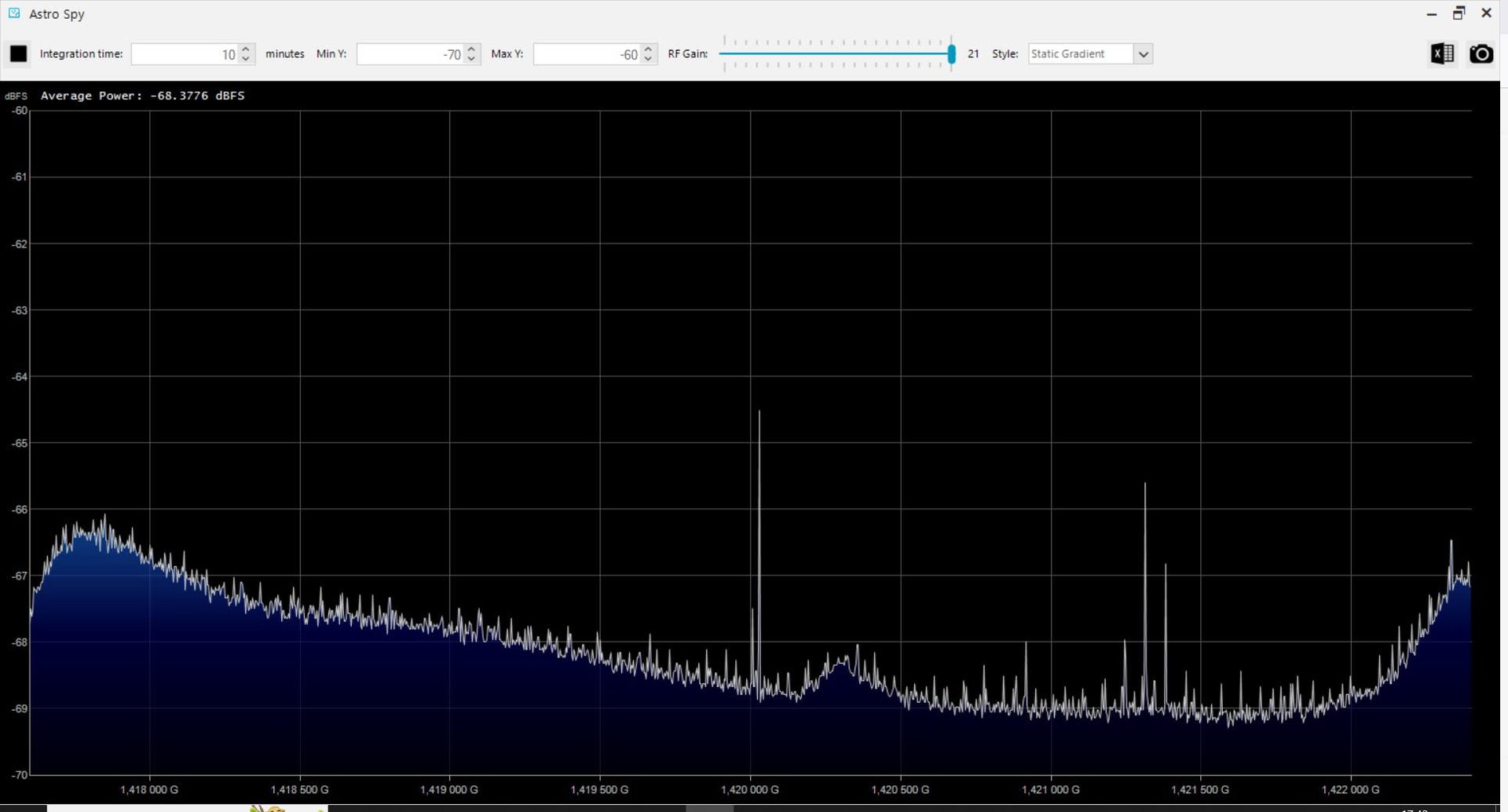Click the Excel export icon
Viewport: 1508px width, 812px height.
click(1442, 53)
